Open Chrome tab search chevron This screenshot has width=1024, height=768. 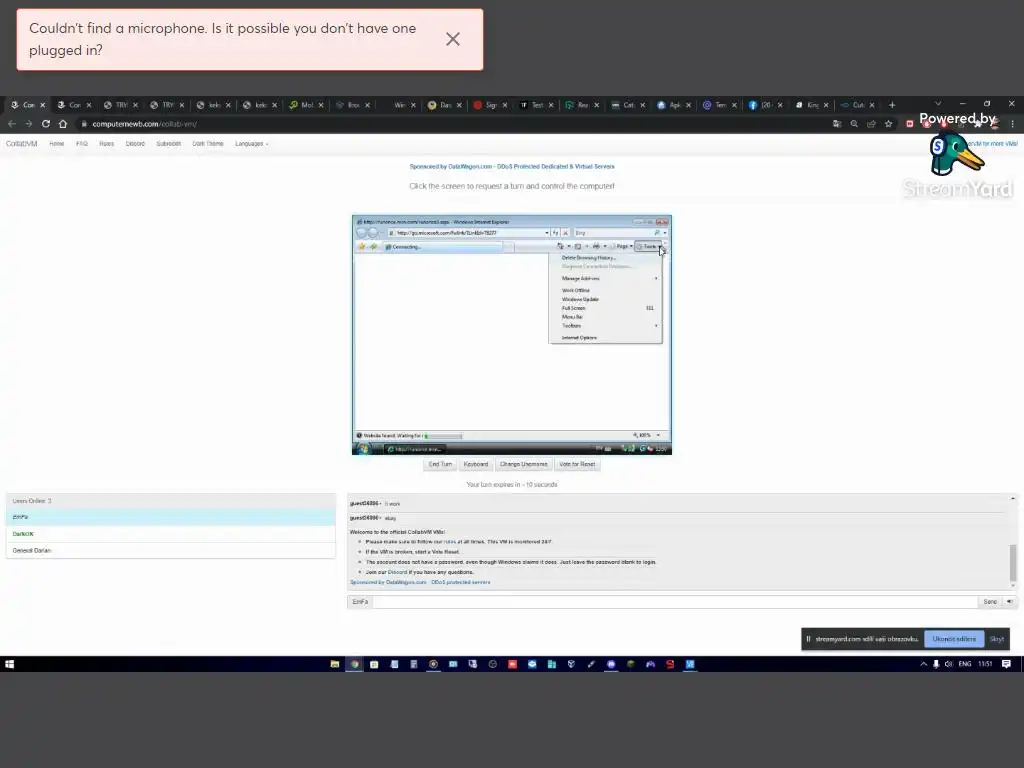938,104
